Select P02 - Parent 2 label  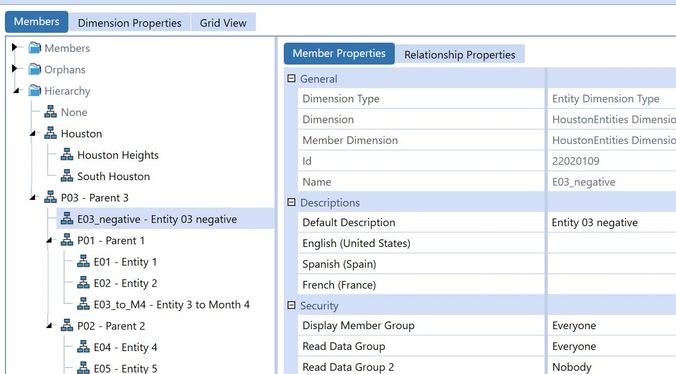point(111,326)
